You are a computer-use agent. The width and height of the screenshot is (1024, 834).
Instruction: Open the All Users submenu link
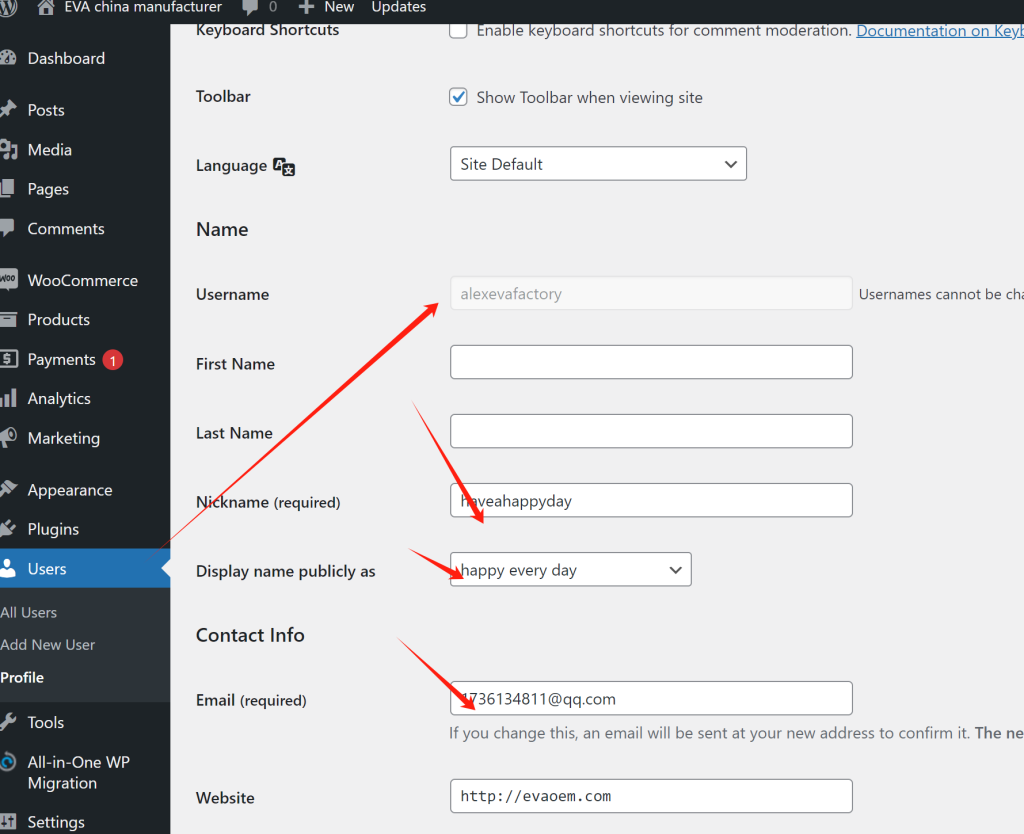[x=29, y=613]
